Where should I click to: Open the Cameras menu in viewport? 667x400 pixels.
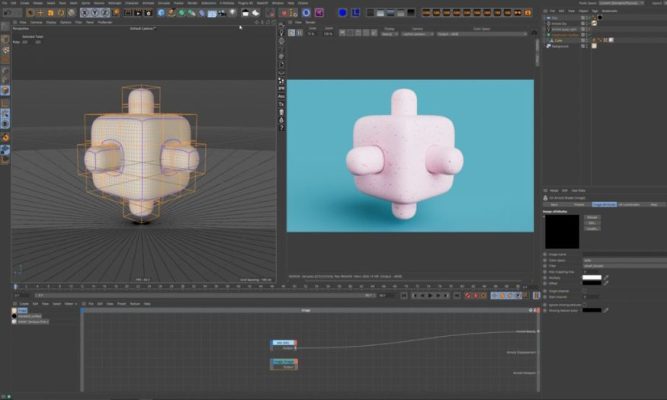[36, 21]
